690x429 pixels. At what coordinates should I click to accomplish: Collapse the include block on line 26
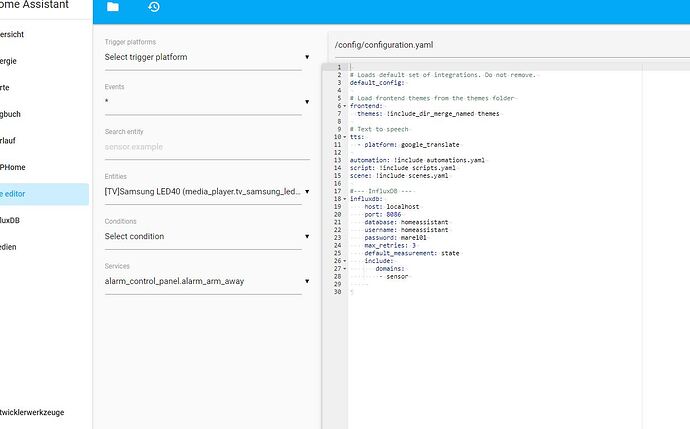pos(345,261)
